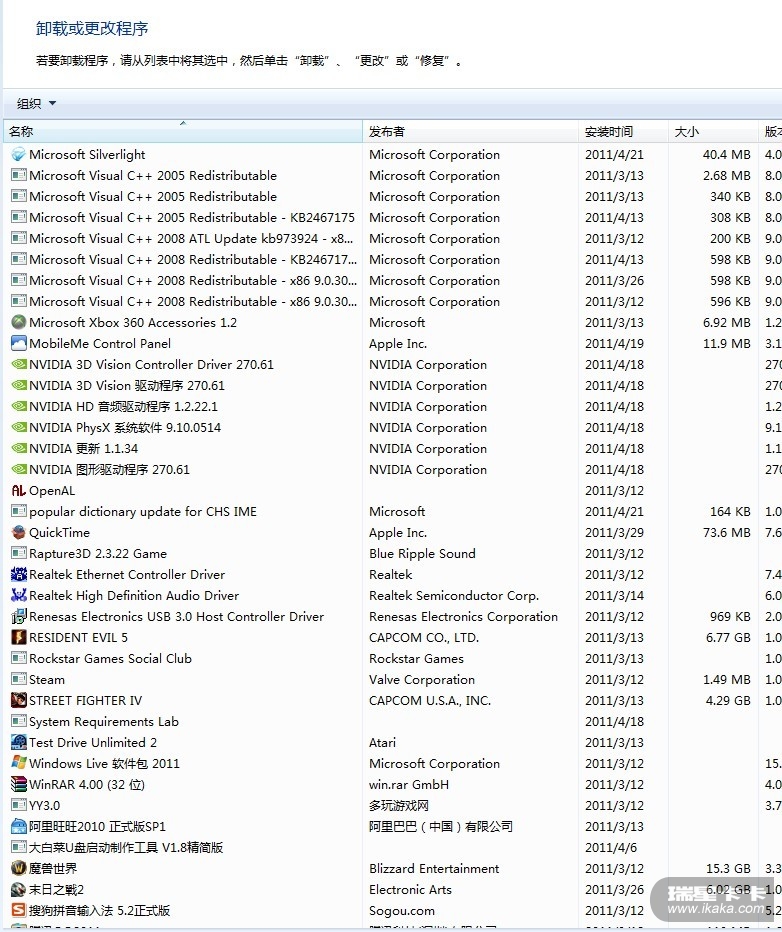Click Realtek Ethernet Controller Driver icon
The height and width of the screenshot is (932, 782).
point(19,575)
